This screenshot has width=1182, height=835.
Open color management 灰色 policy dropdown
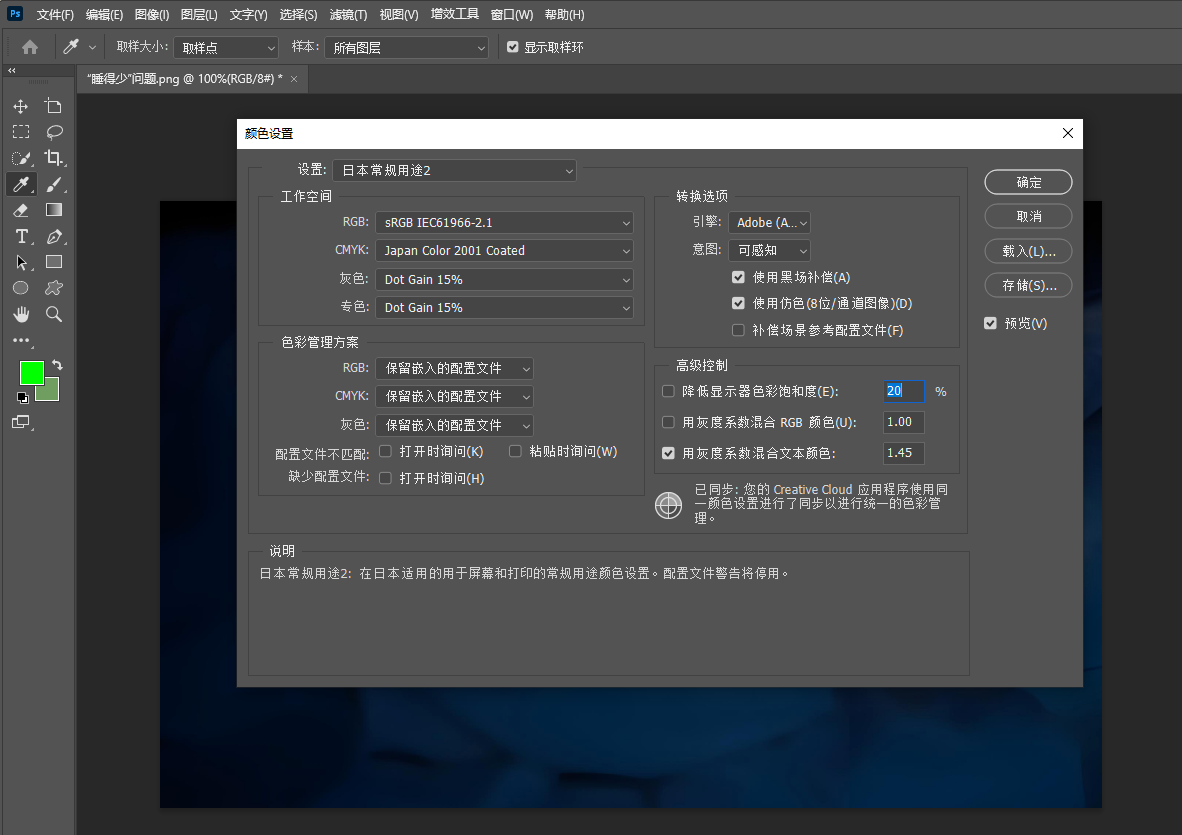coord(455,425)
